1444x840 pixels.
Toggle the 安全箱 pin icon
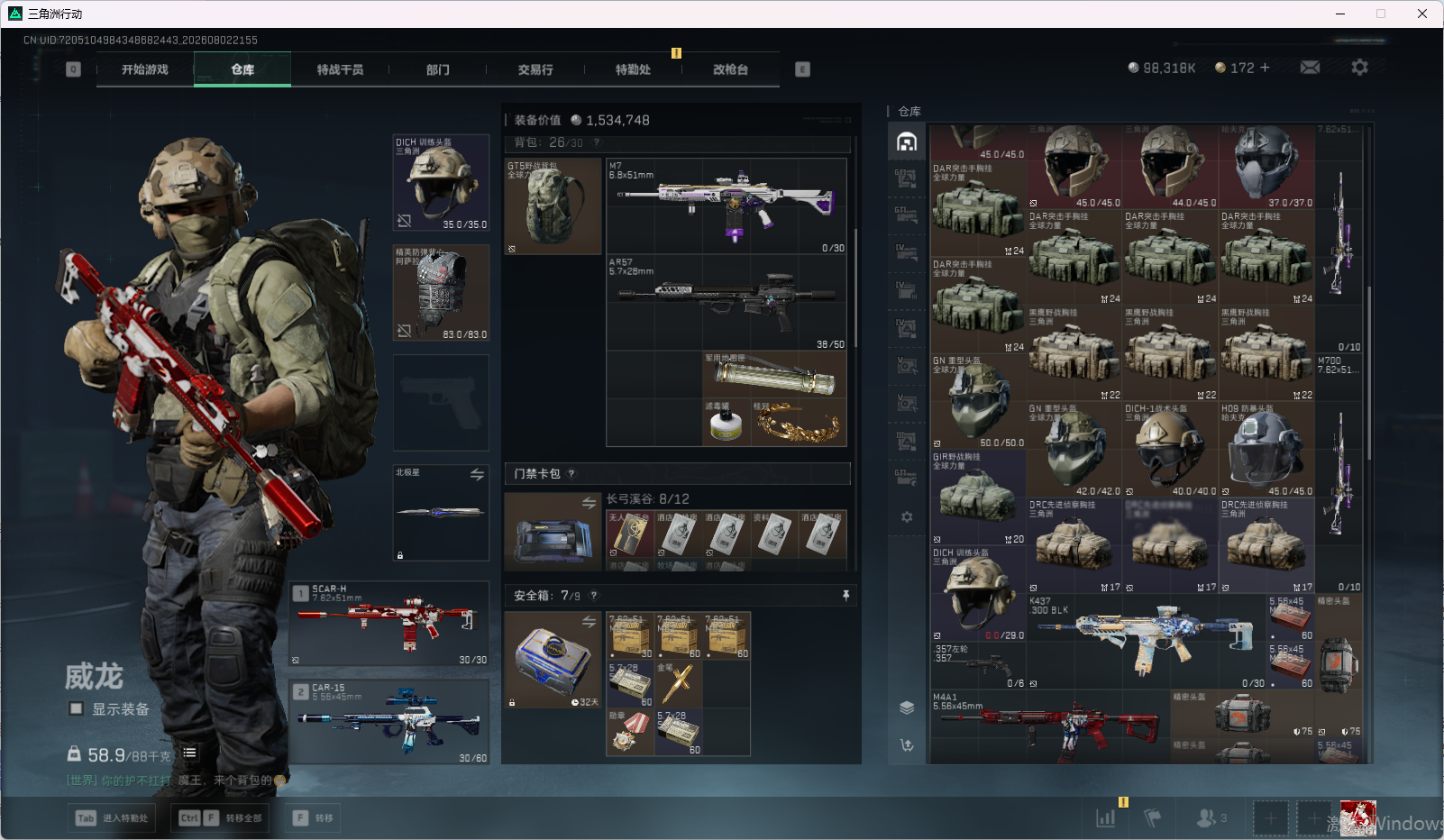click(x=845, y=596)
